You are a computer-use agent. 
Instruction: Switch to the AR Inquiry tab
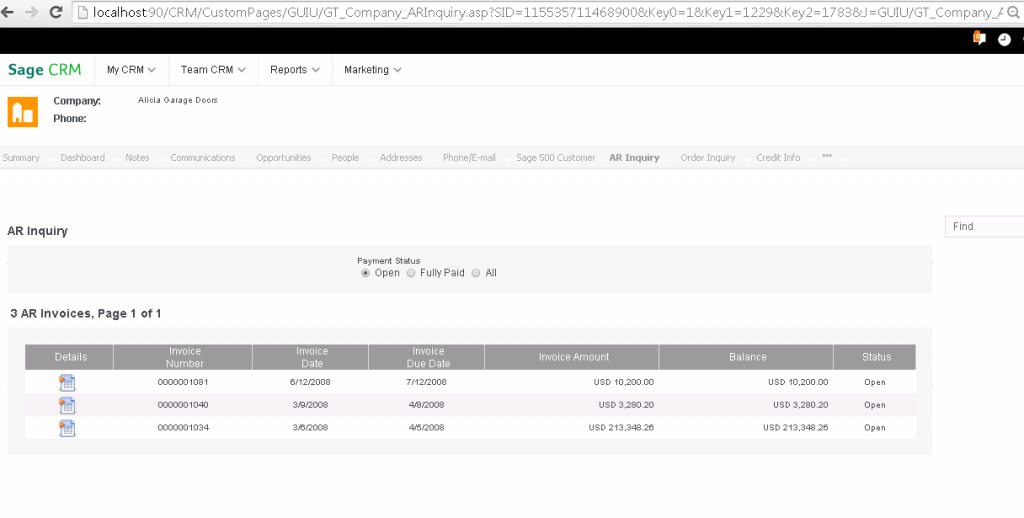(x=634, y=157)
